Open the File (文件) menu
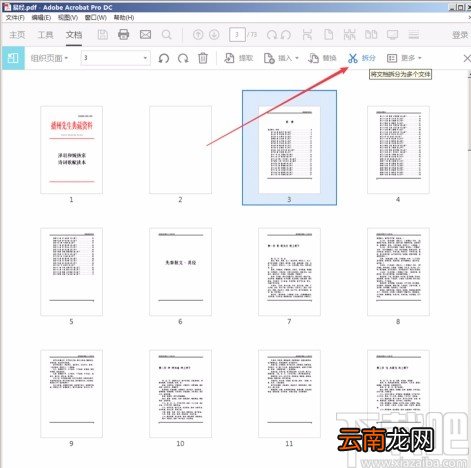The height and width of the screenshot is (468, 471). tap(15, 17)
